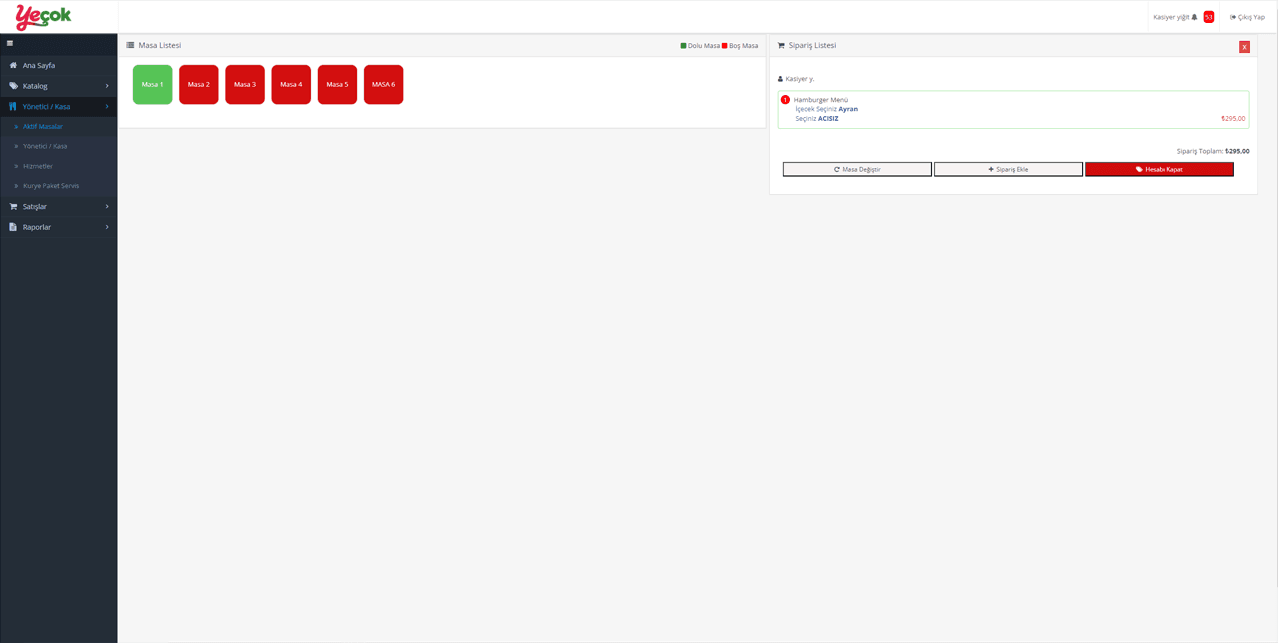The image size is (1278, 643).
Task: Click the Masa Değiştir button
Action: pyautogui.click(x=857, y=169)
